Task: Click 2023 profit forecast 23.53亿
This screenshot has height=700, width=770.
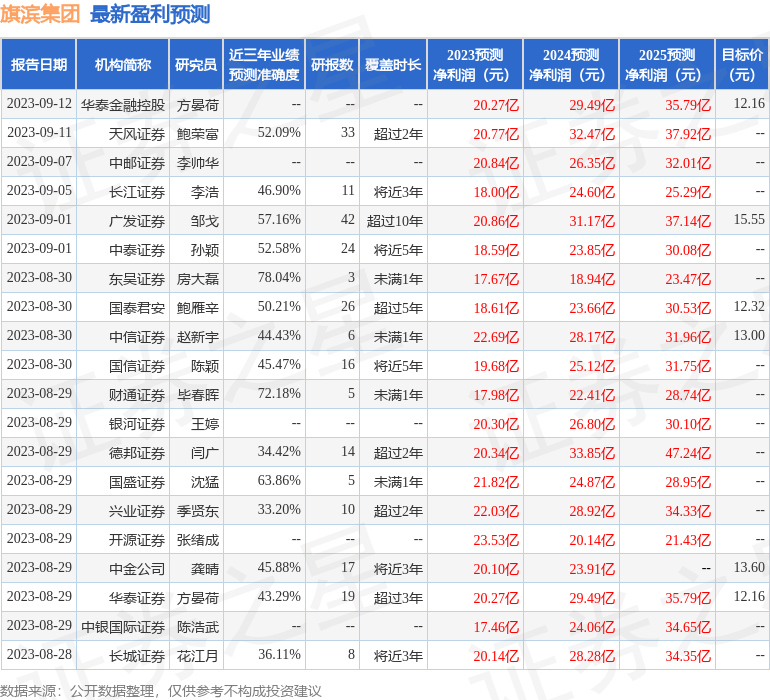Action: 496,539
